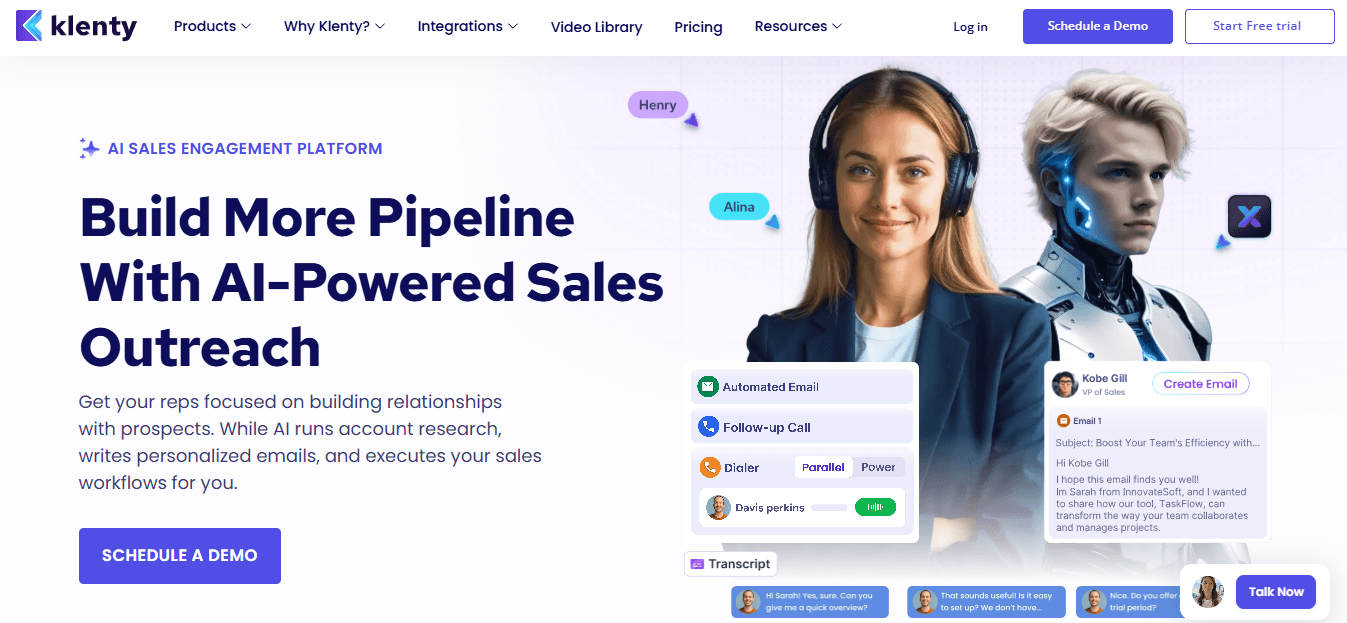The width and height of the screenshot is (1347, 623).
Task: Click the sparkle icon beside AI Sales Engagement
Action: tap(89, 149)
